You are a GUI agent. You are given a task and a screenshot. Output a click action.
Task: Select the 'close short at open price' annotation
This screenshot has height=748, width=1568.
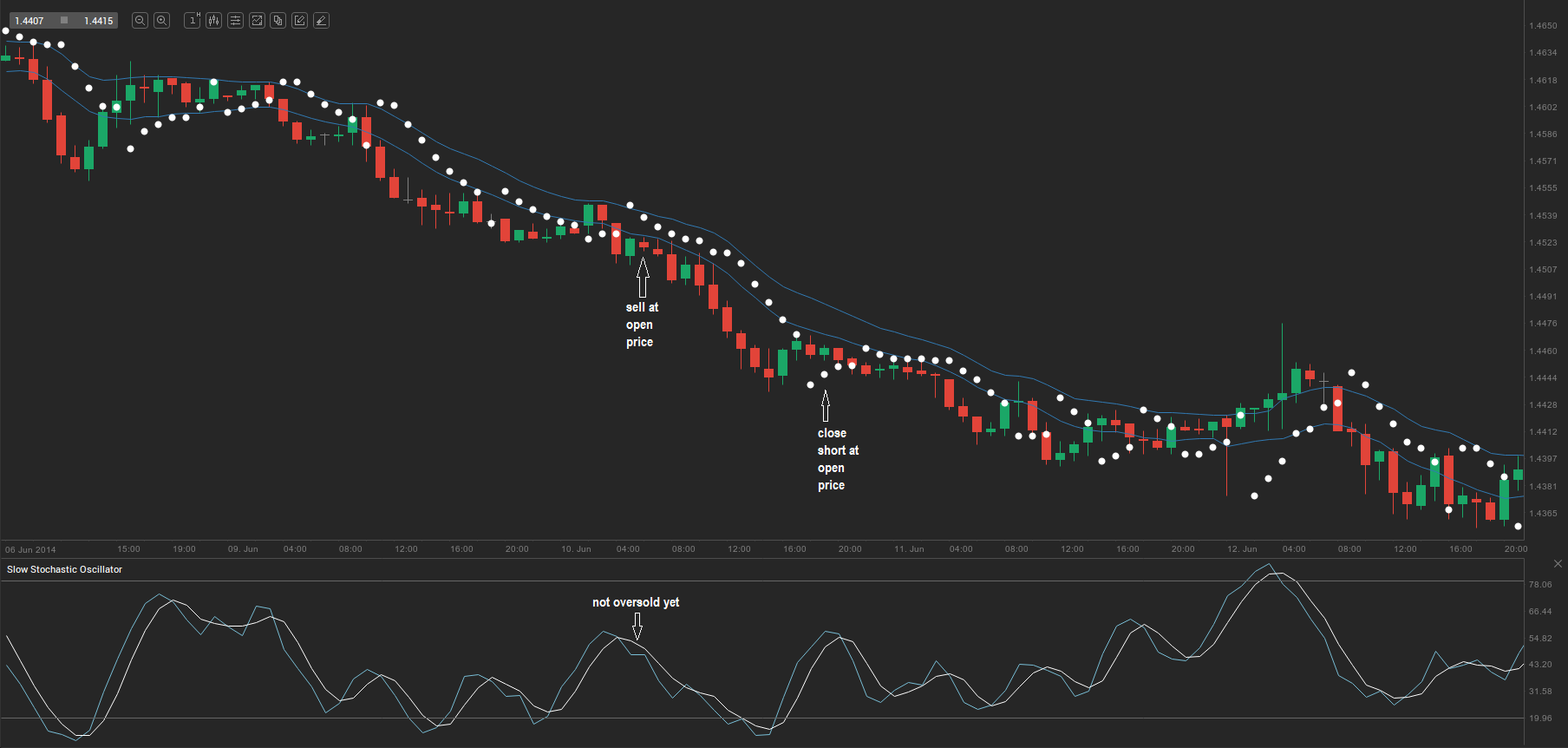click(837, 459)
